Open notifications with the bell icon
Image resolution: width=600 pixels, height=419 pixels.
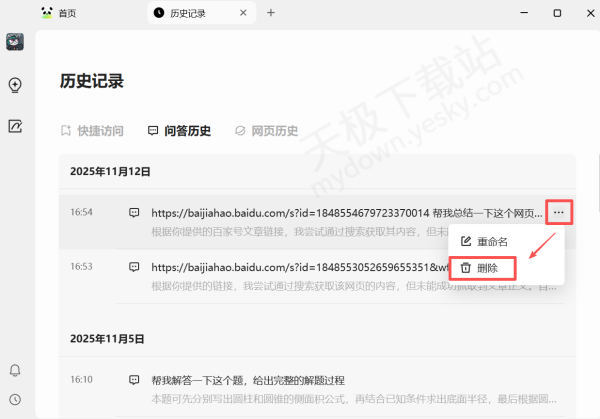pyautogui.click(x=15, y=371)
